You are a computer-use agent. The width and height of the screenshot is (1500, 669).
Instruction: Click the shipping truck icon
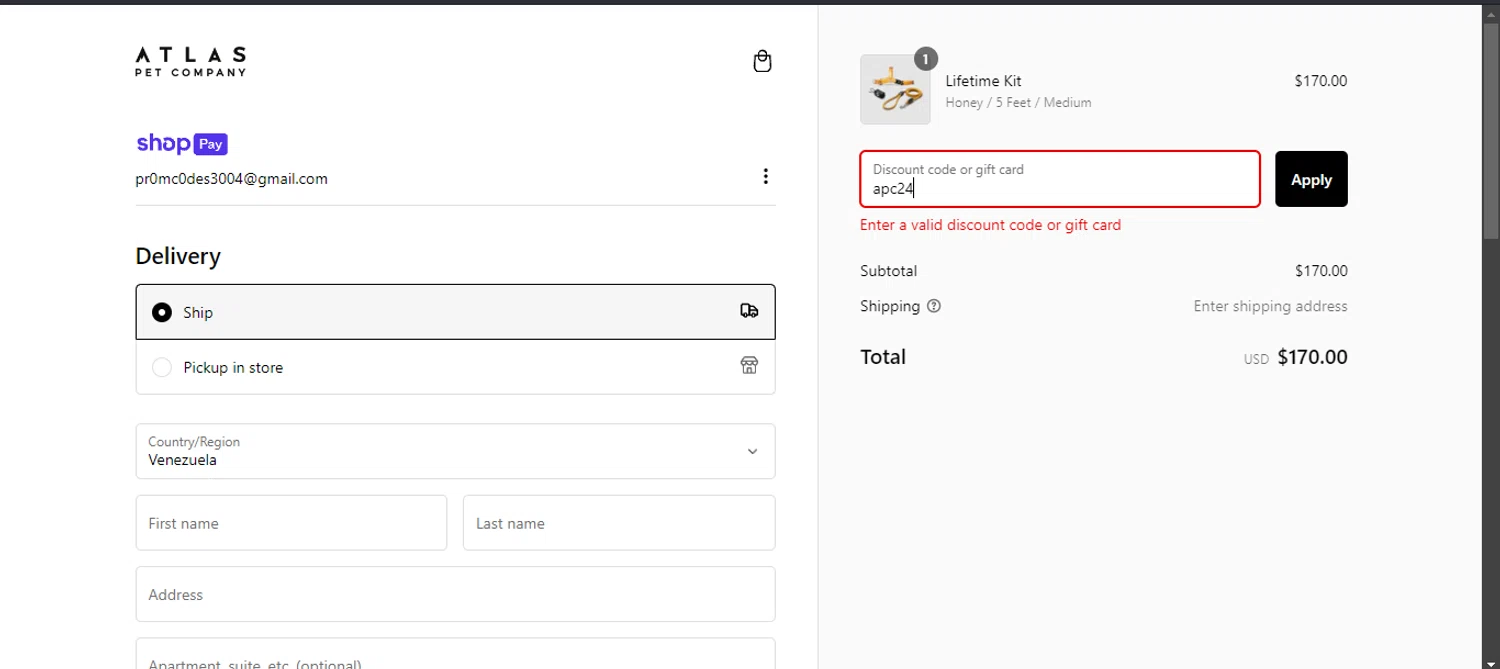pyautogui.click(x=749, y=311)
